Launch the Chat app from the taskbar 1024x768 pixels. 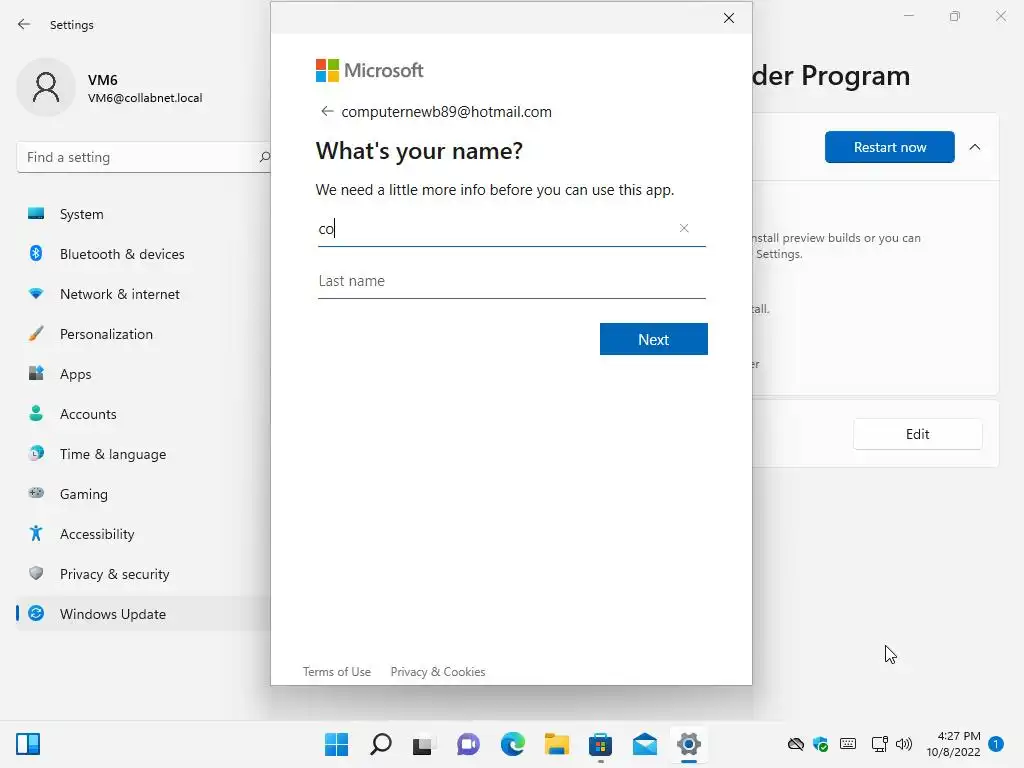click(468, 744)
